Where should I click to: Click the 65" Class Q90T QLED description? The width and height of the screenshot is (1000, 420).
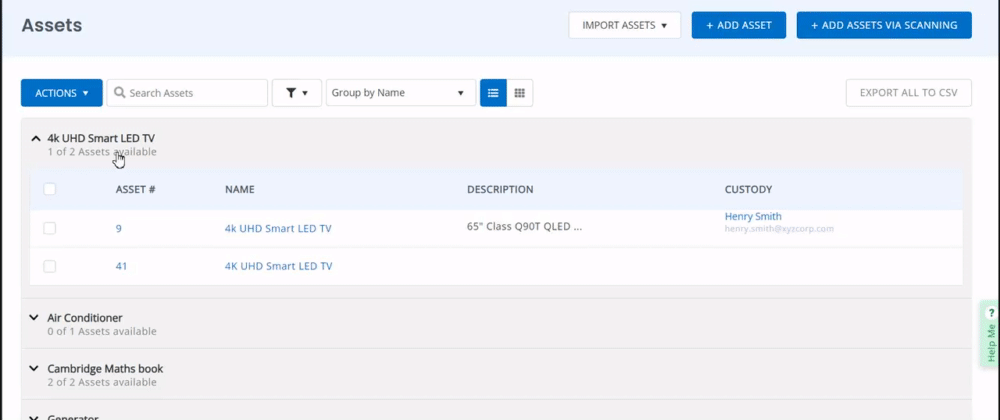point(524,227)
